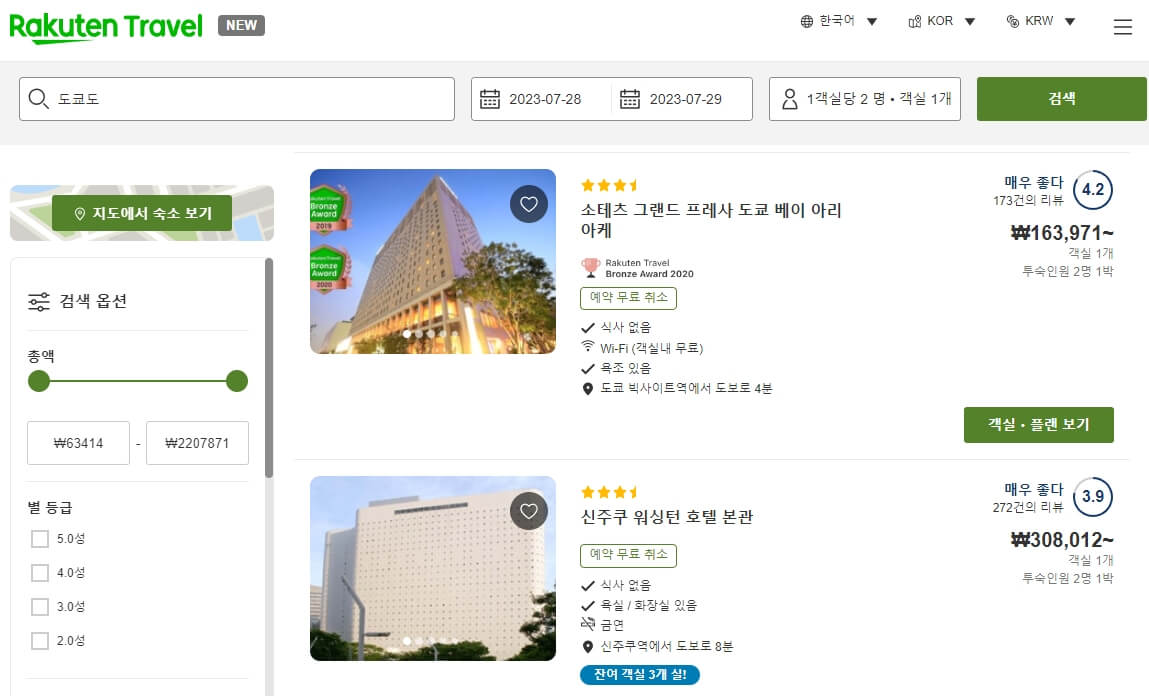
Task: Click 예약 무료 취소 tag on Sotetsu hotel
Action: 629,297
